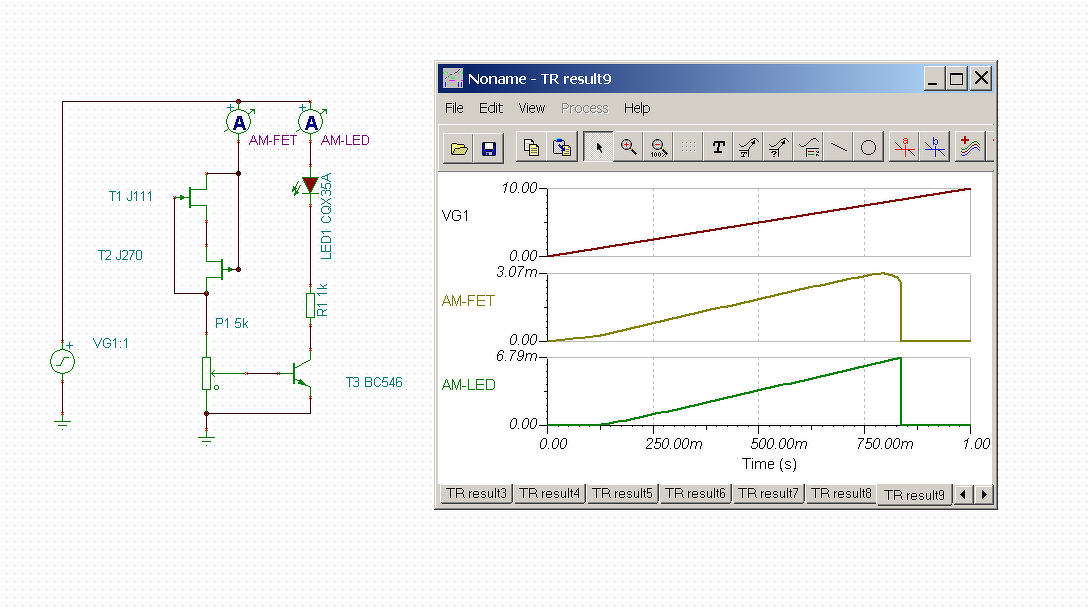This screenshot has width=1090, height=612.
Task: Switch to the TR result3 tab
Action: click(476, 494)
